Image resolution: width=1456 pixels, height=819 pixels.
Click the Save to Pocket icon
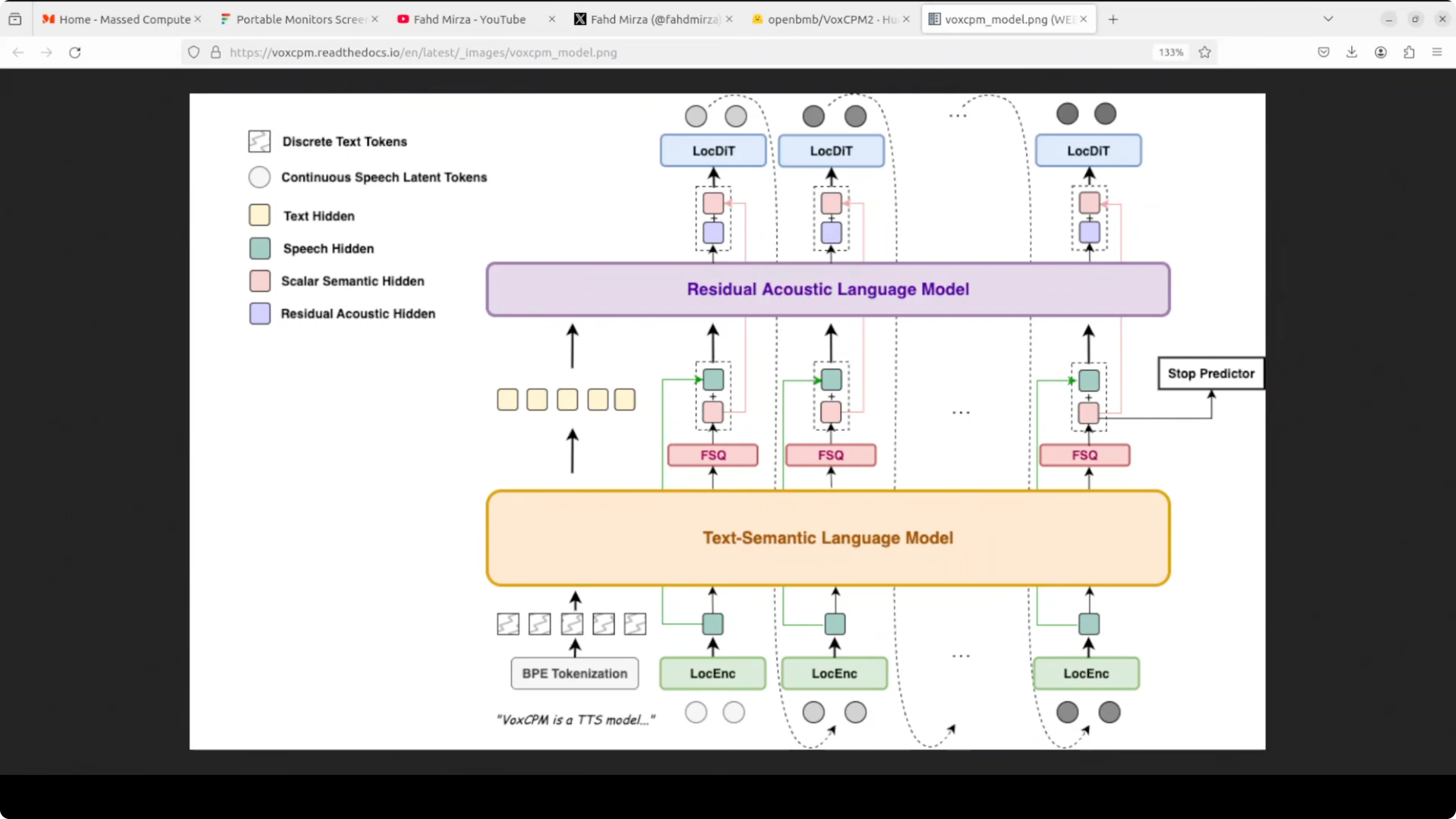(1323, 53)
